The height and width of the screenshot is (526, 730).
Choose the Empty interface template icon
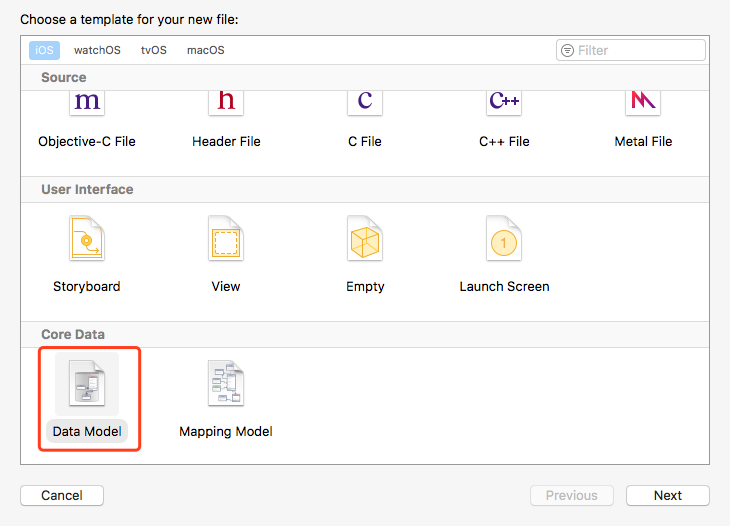[365, 238]
